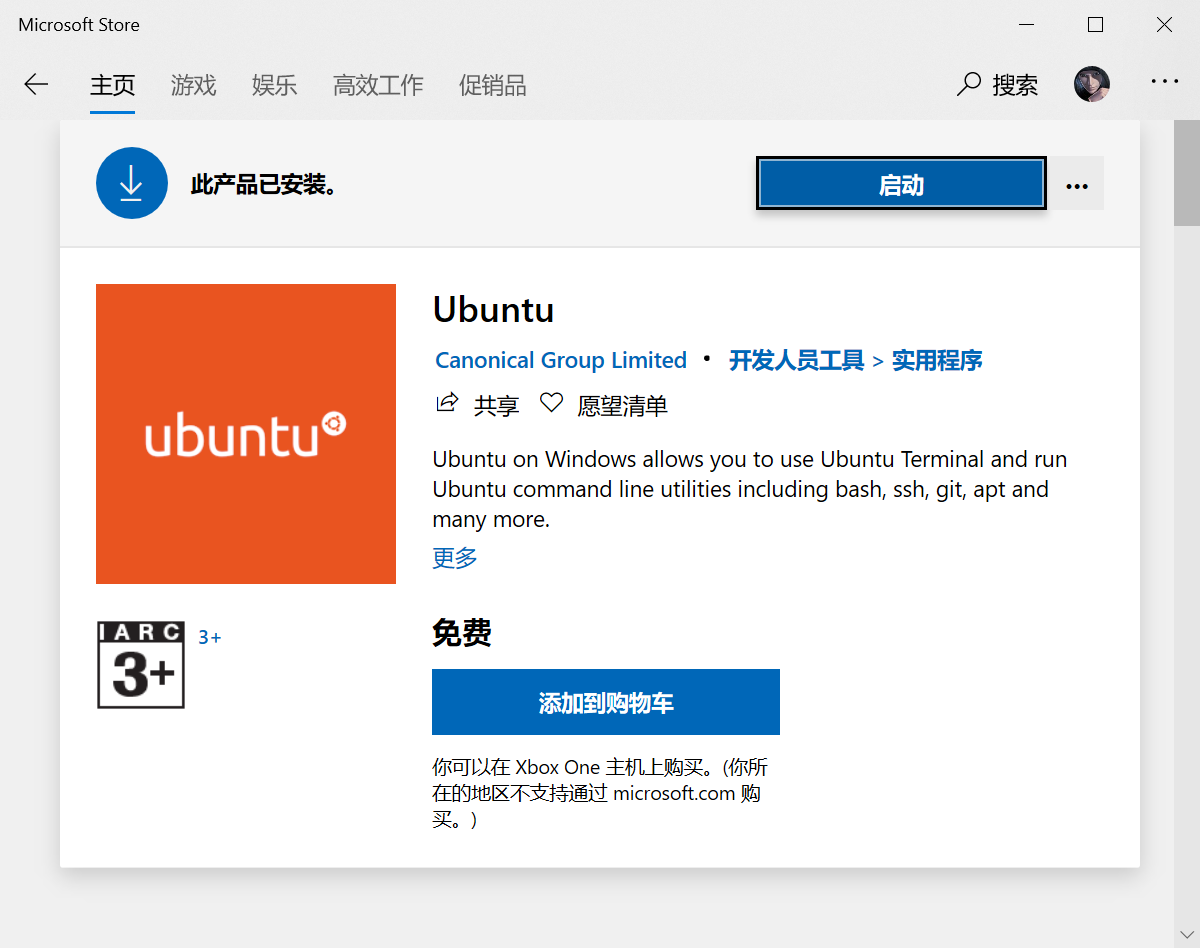Switch to the 游戏 tab
The image size is (1200, 948).
click(193, 85)
